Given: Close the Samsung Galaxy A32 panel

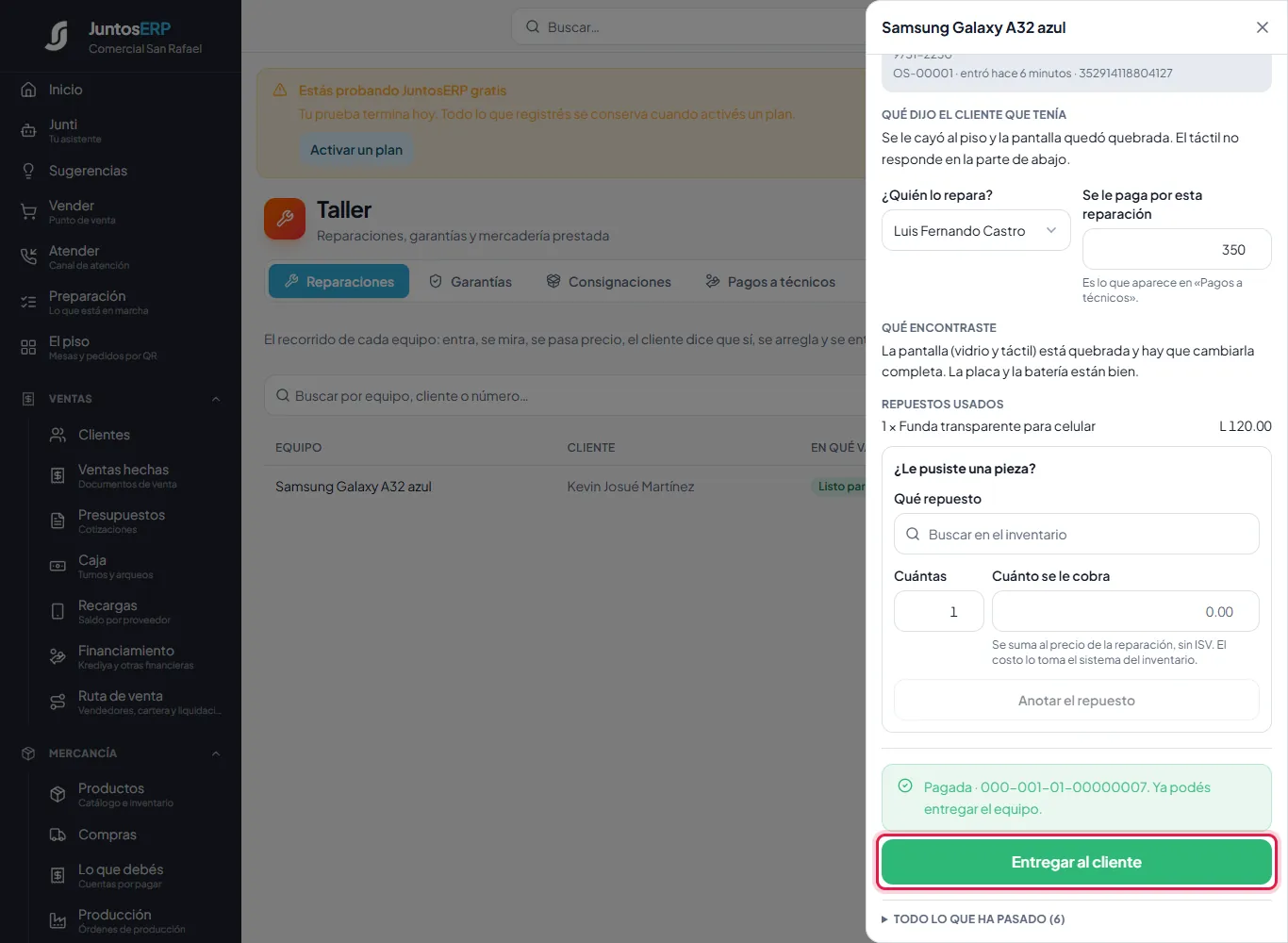Looking at the screenshot, I should click(1263, 27).
